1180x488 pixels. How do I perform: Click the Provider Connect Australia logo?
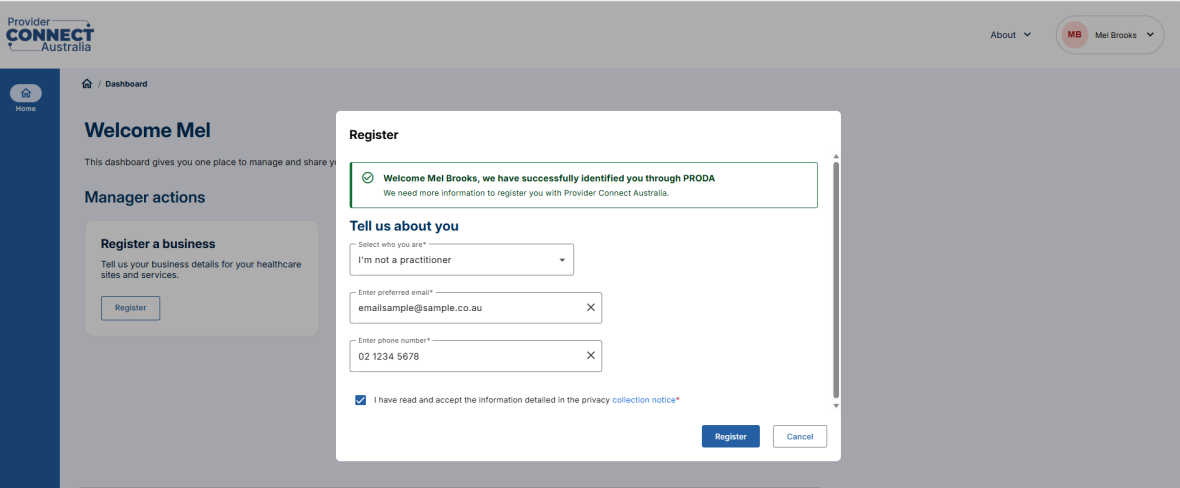[x=50, y=35]
